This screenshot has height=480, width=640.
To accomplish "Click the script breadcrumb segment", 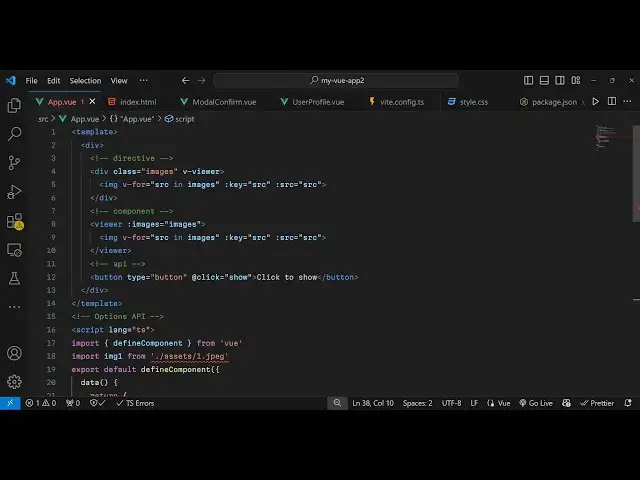I will pos(180,119).
